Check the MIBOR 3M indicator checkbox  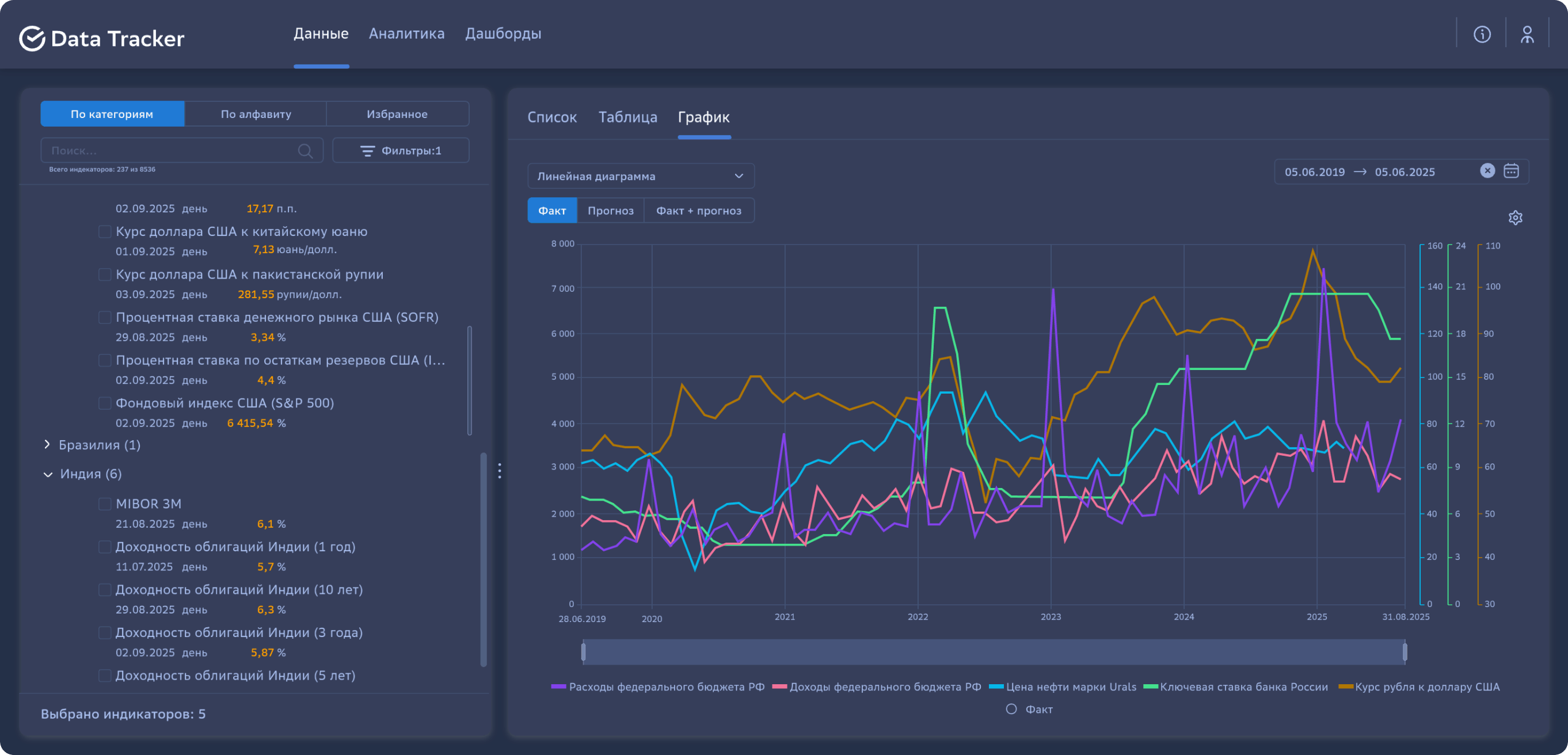pos(105,504)
